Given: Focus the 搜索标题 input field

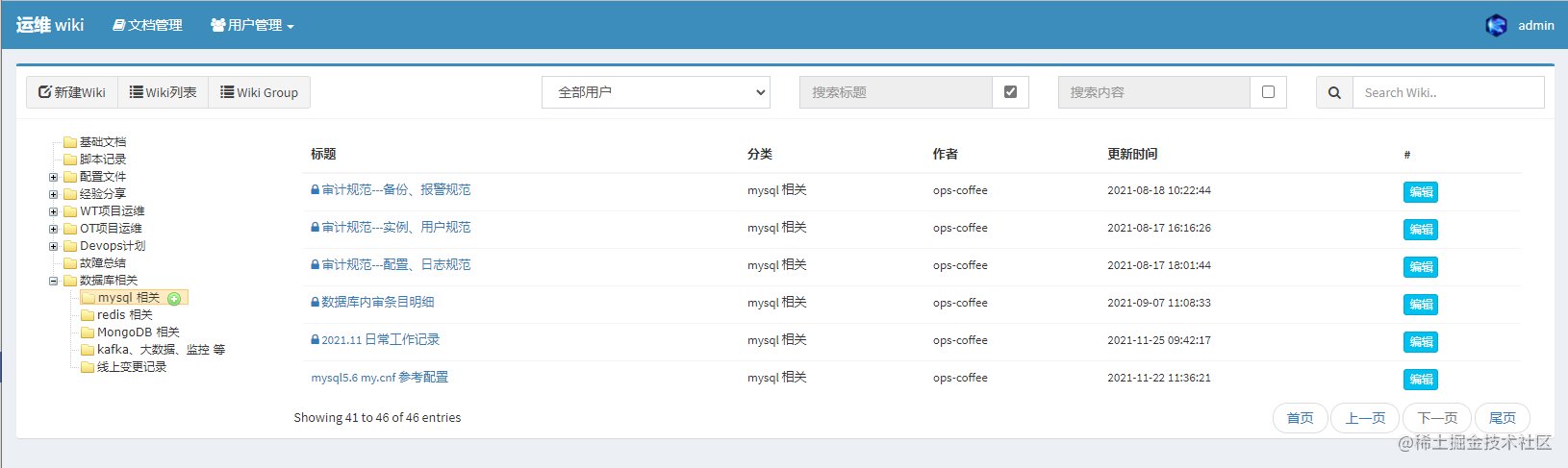Looking at the screenshot, I should click(896, 92).
